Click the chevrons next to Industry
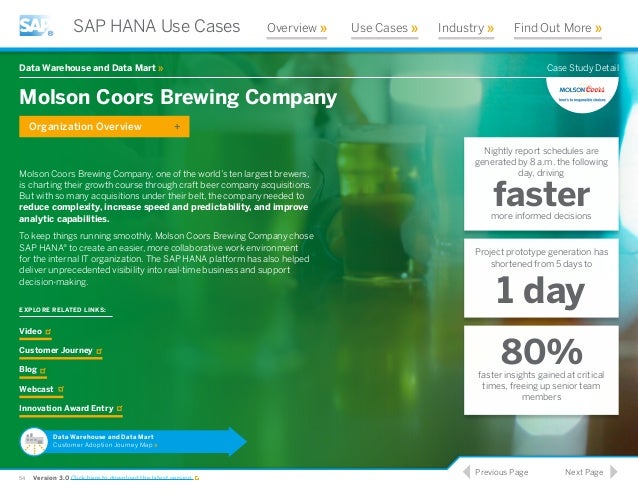Image resolution: width=638 pixels, height=493 pixels. coord(490,28)
